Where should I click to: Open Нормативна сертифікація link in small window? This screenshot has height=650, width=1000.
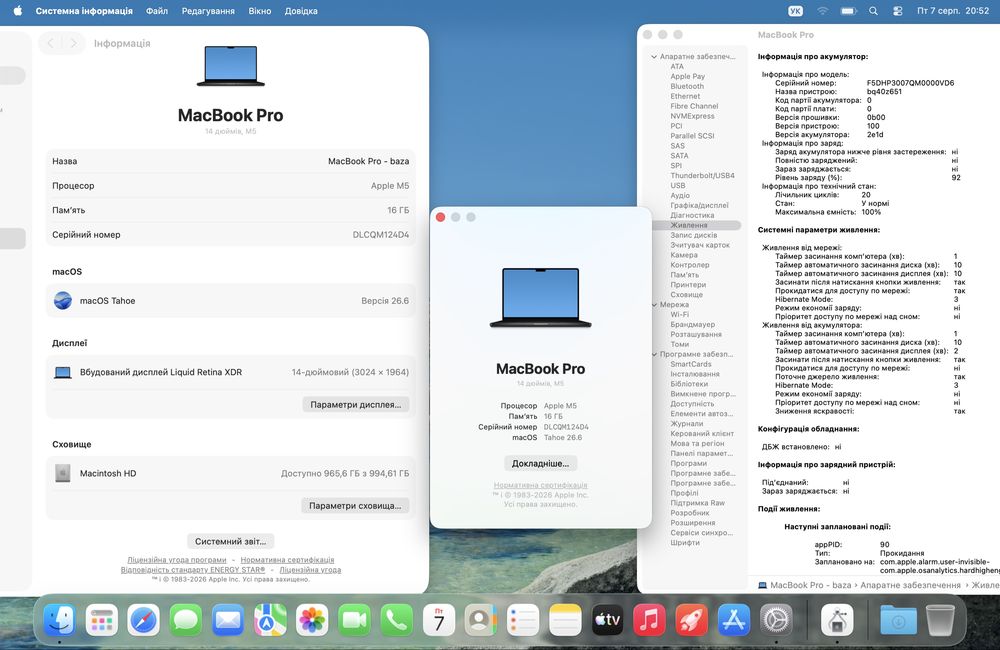(540, 485)
